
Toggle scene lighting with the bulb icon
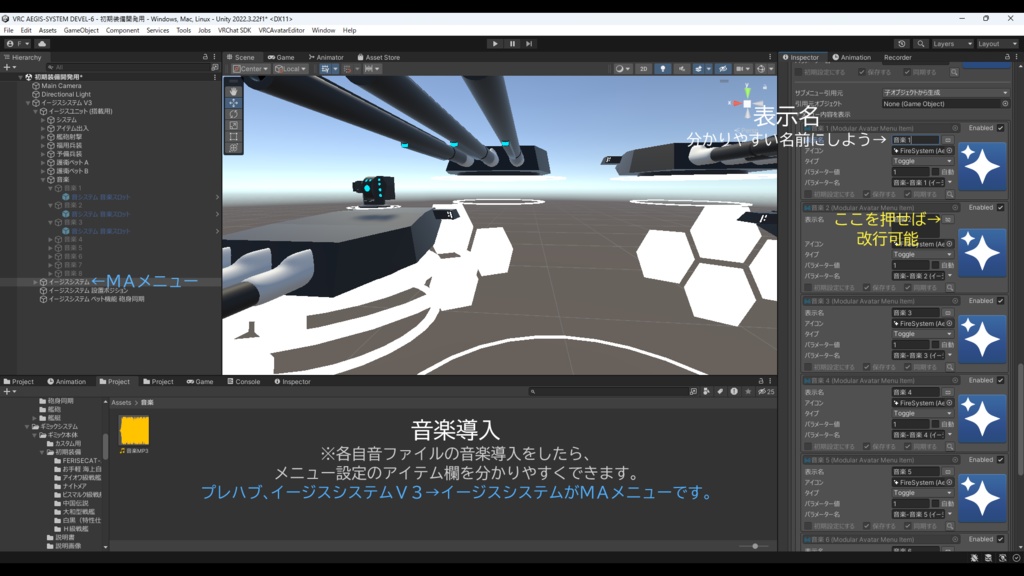(x=663, y=69)
